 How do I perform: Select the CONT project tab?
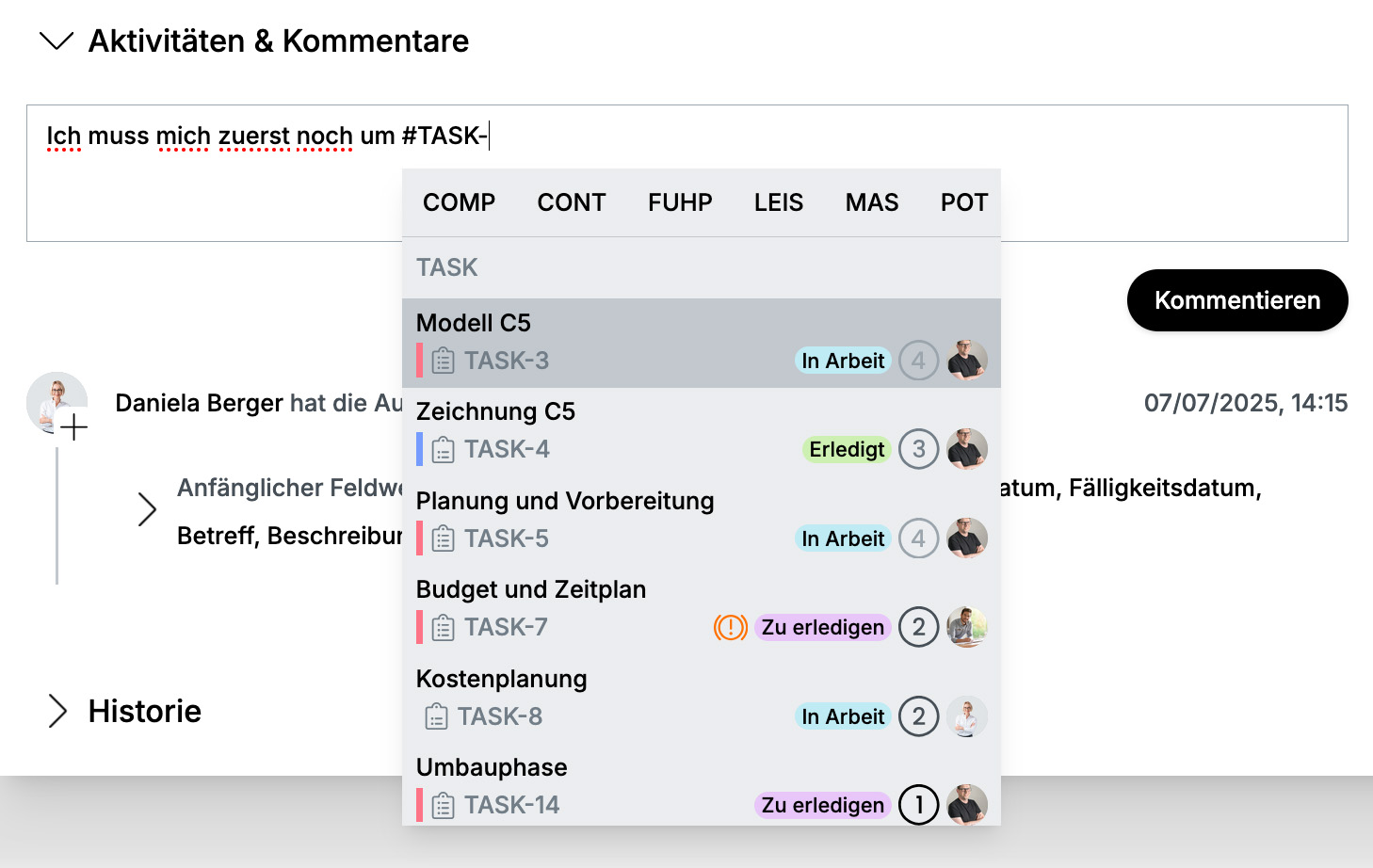click(572, 202)
